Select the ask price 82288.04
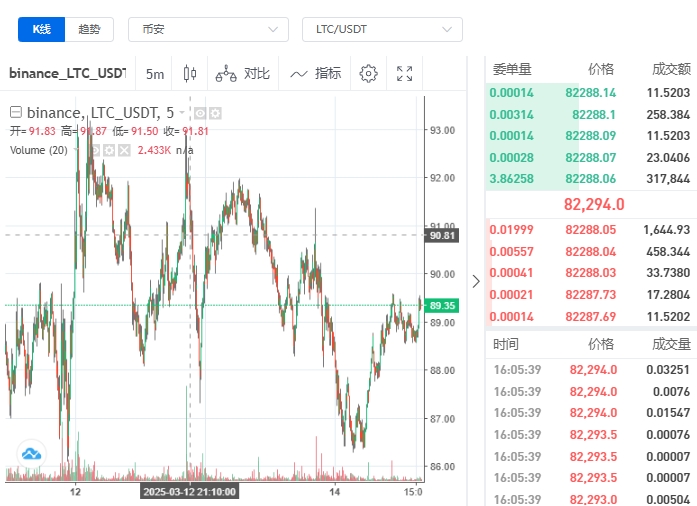Image resolution: width=697 pixels, height=506 pixels. (590, 252)
